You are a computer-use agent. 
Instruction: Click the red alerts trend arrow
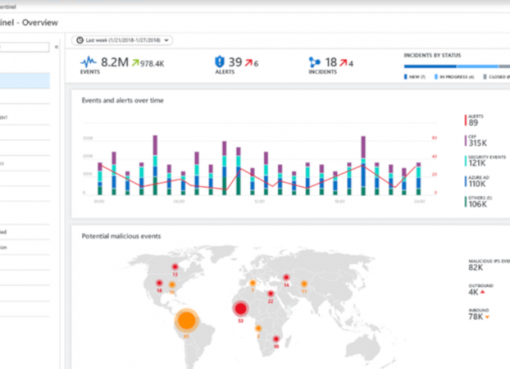pyautogui.click(x=249, y=62)
